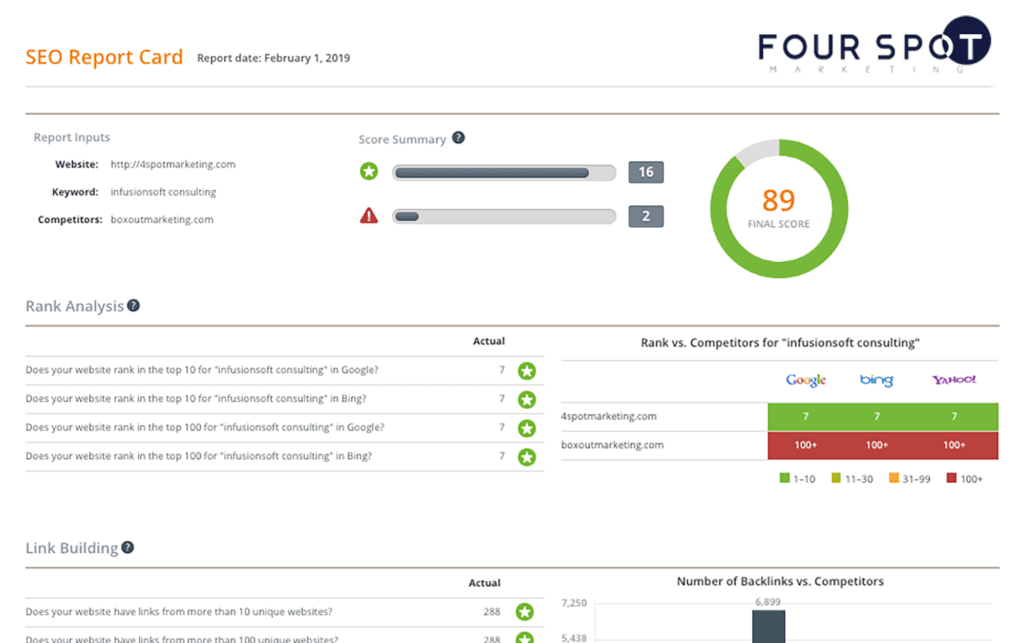The image size is (1024, 643).
Task: Click the Report Inputs heading
Action: pos(72,137)
